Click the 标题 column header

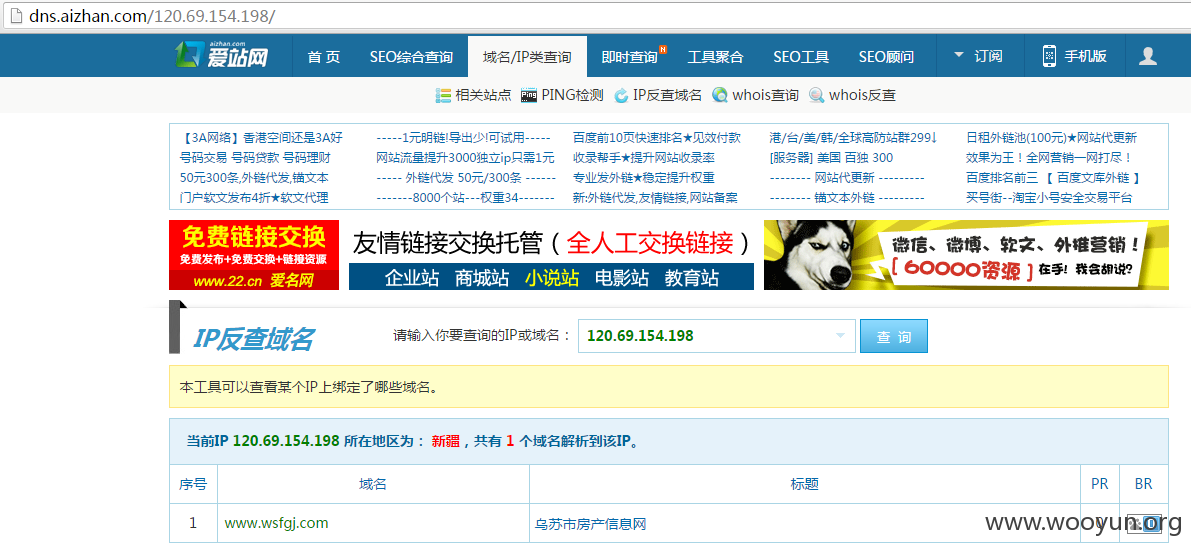(804, 484)
